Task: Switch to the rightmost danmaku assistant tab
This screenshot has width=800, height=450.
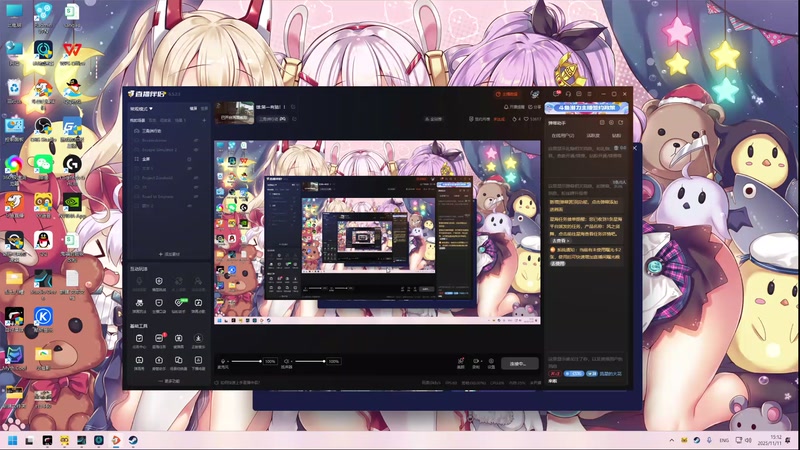Action: (x=616, y=136)
